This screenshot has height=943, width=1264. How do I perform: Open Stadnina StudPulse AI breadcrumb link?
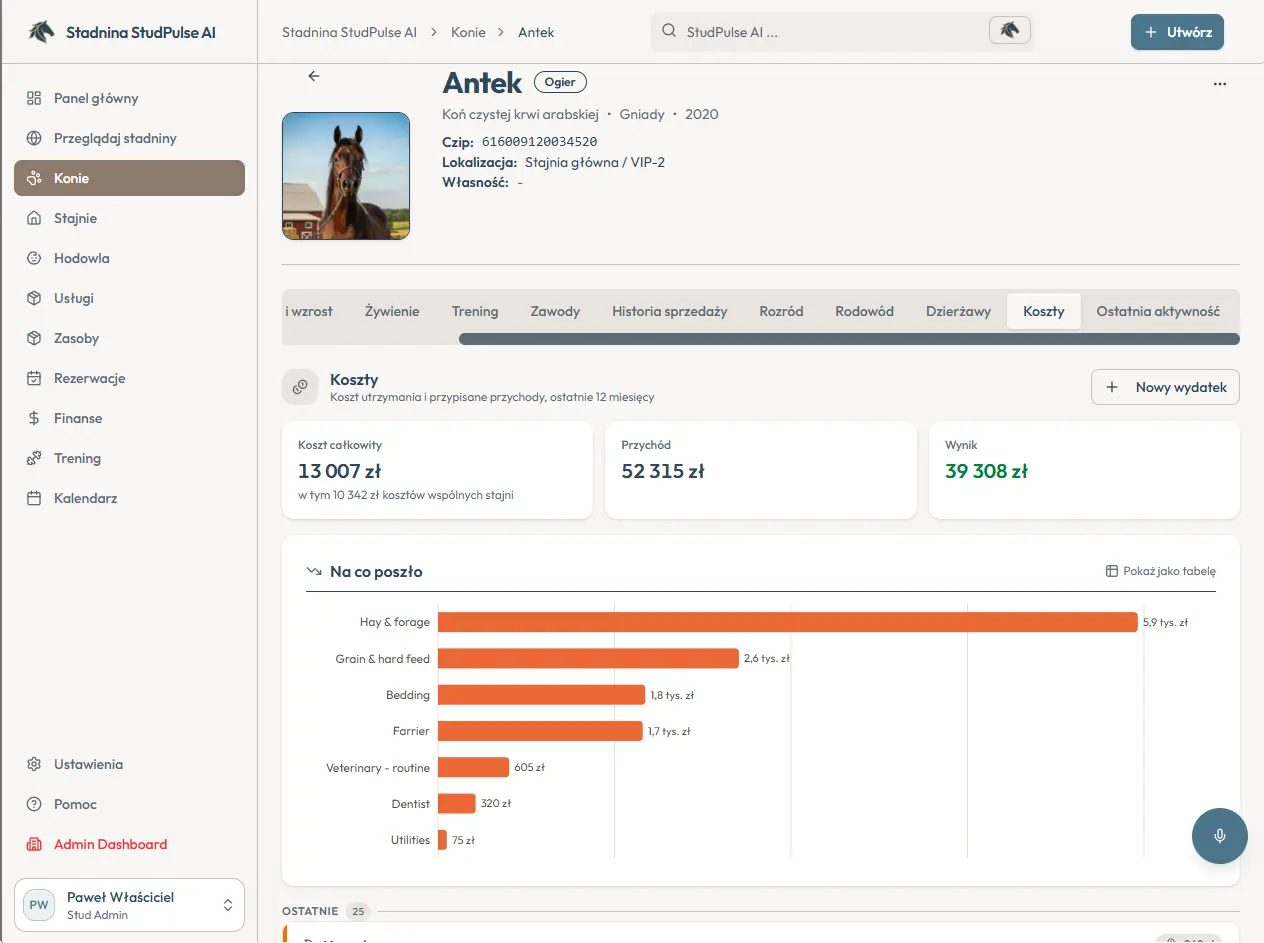tap(349, 32)
